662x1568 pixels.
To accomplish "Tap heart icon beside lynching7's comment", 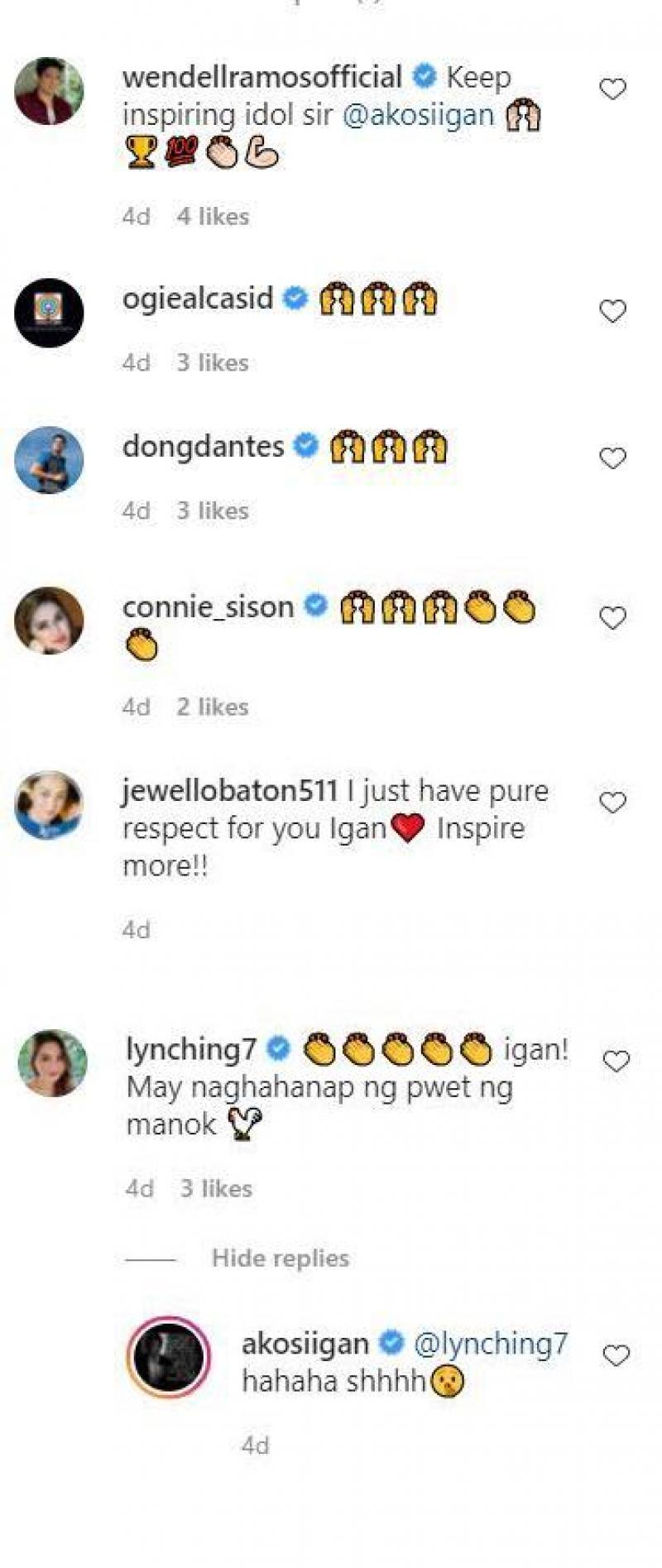I will click(616, 1061).
